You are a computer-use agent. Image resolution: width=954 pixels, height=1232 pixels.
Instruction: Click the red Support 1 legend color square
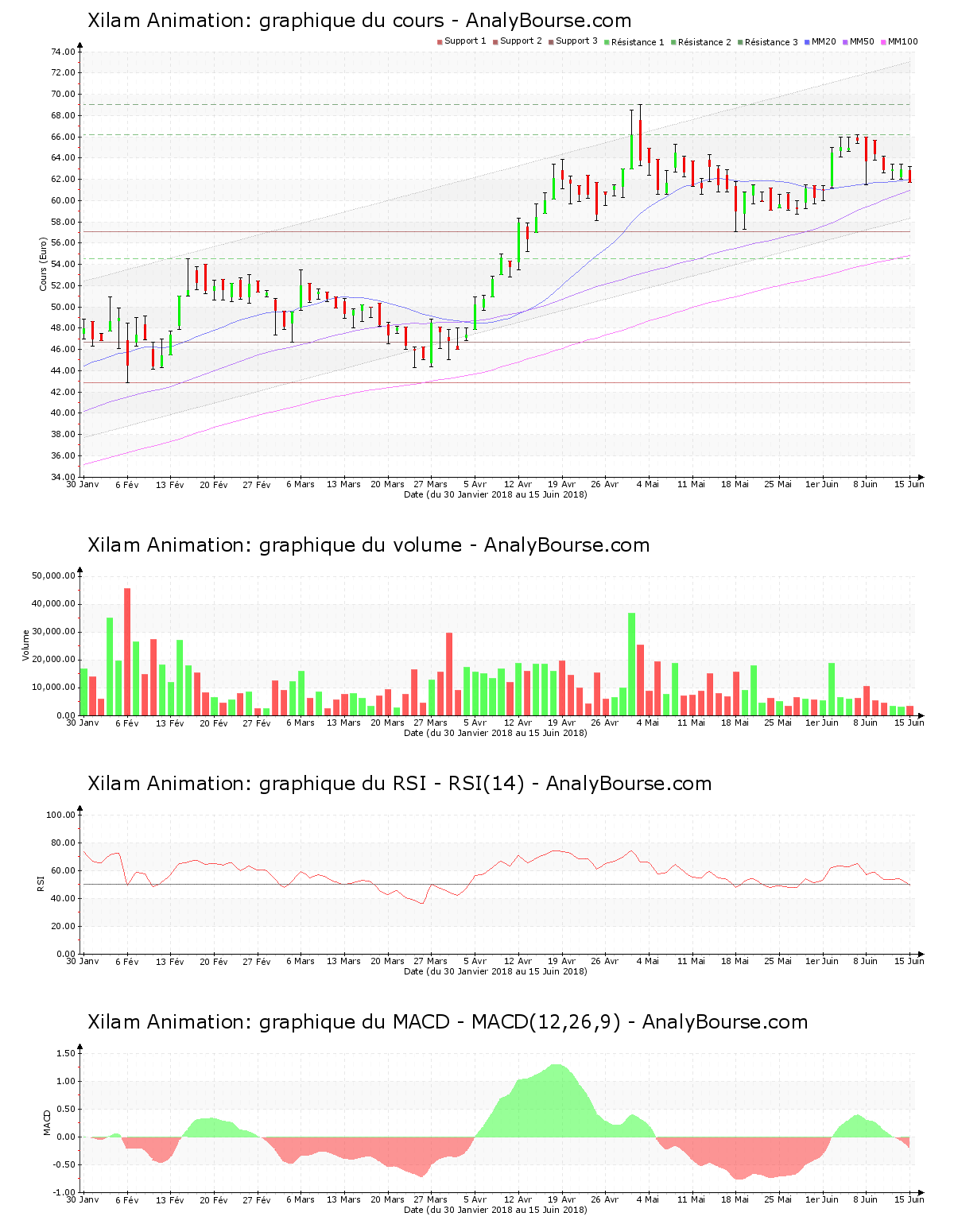[440, 42]
